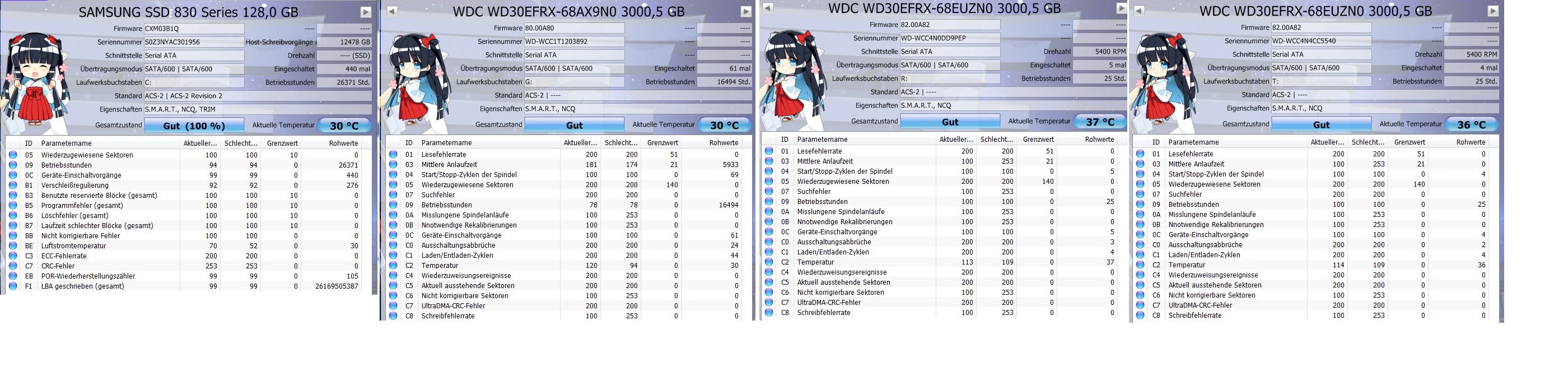Viewport: 1568px width, 380px height.
Task: Select Laden/Entladen-Zyklen row in G: panel
Action: (564, 256)
